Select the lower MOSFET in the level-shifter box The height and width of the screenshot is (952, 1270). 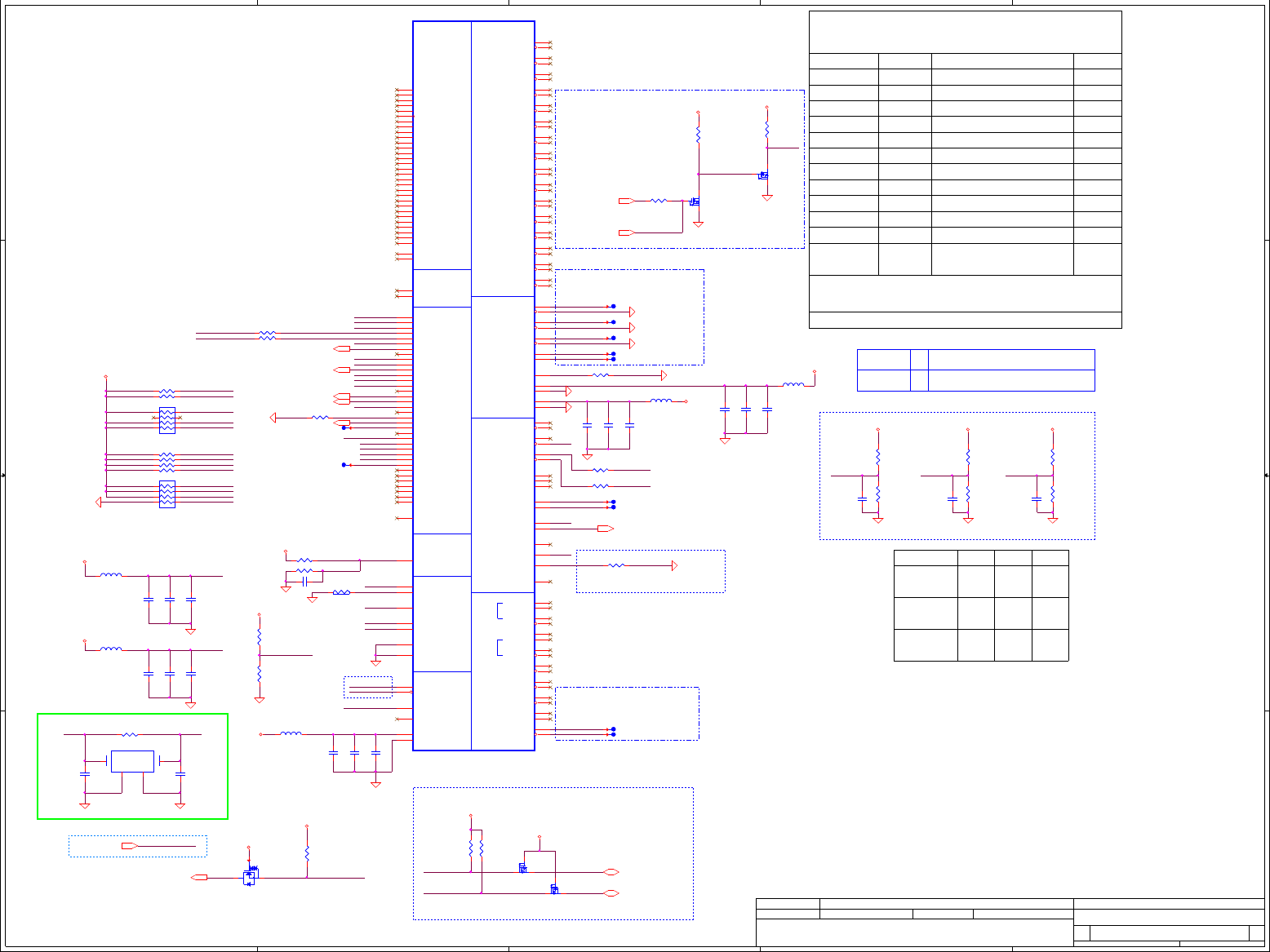[x=554, y=889]
